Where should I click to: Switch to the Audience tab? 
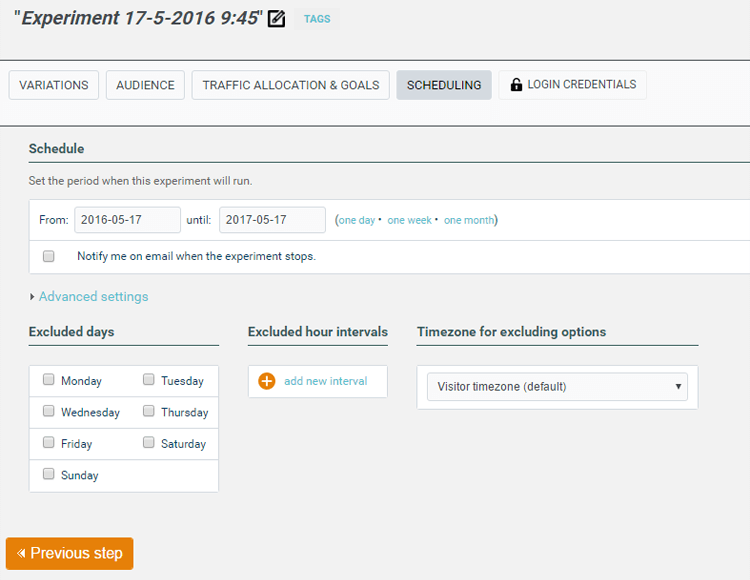click(145, 85)
